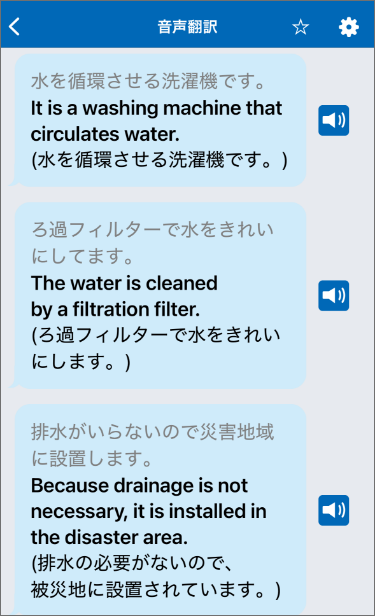Tap back-translation (水を循環させる洗濯機です。)
Image resolution: width=375 pixels, height=616 pixels.
tap(159, 160)
